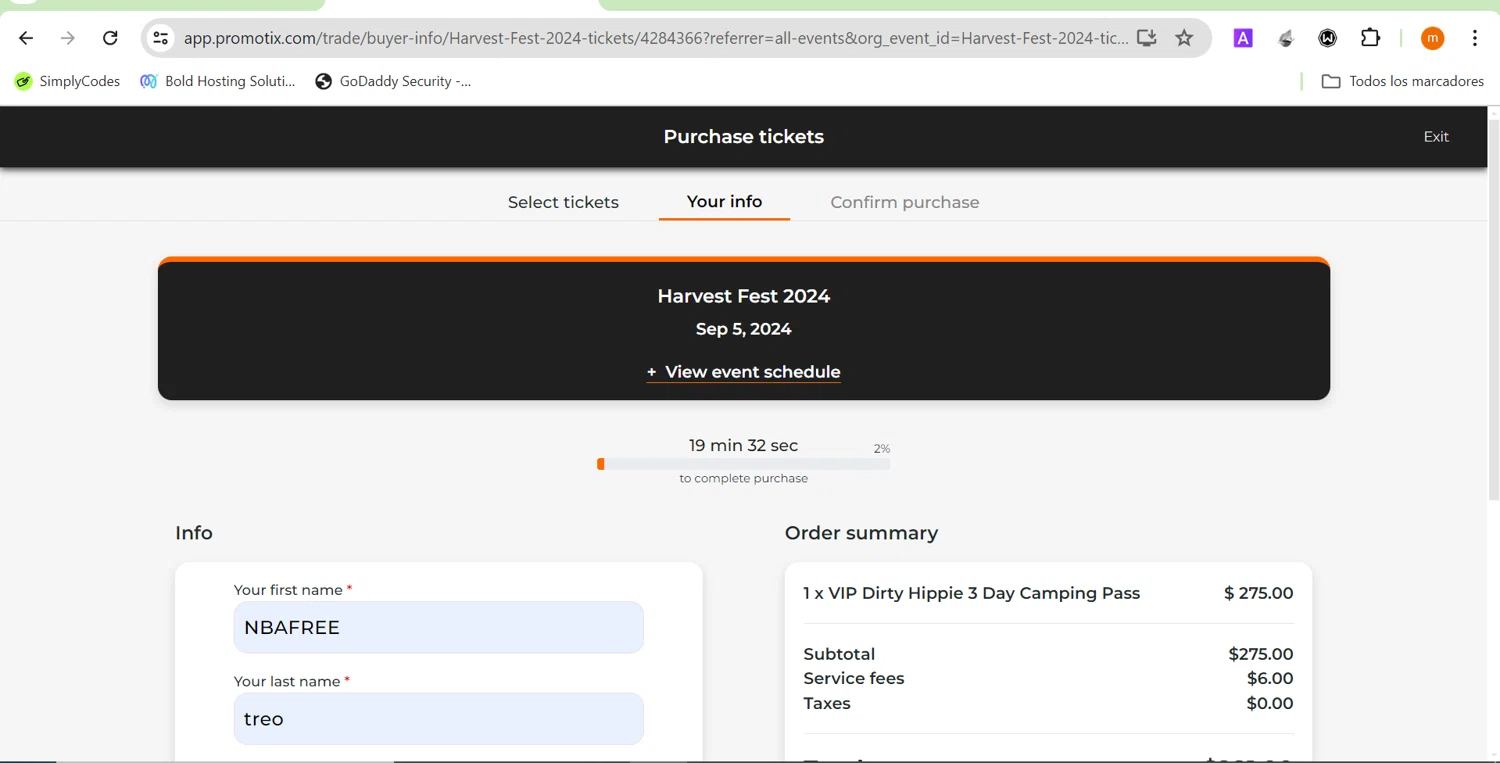1500x763 pixels.
Task: Open the Extensions puzzle icon
Action: click(x=1371, y=38)
